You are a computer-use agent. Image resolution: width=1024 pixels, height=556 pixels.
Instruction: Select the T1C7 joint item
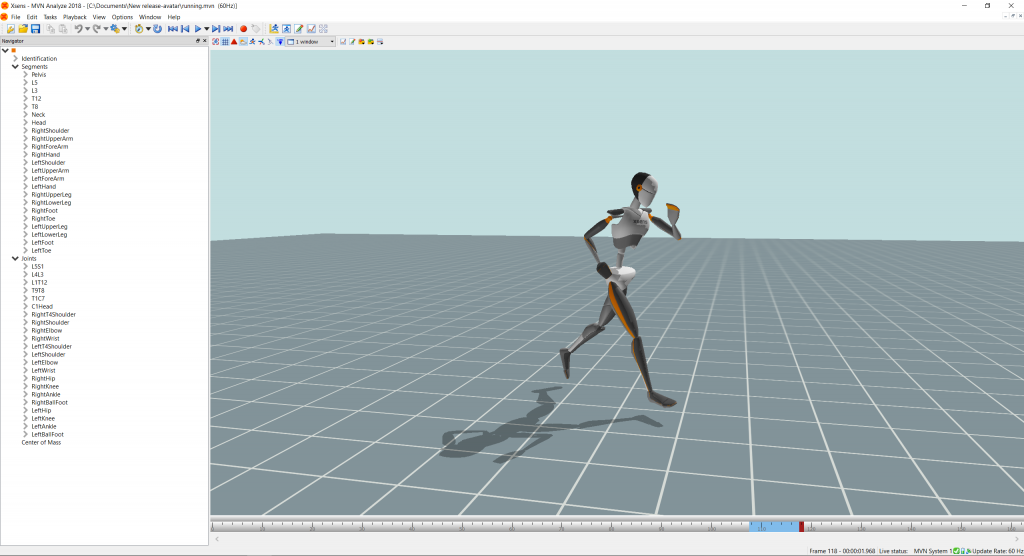pyautogui.click(x=38, y=299)
